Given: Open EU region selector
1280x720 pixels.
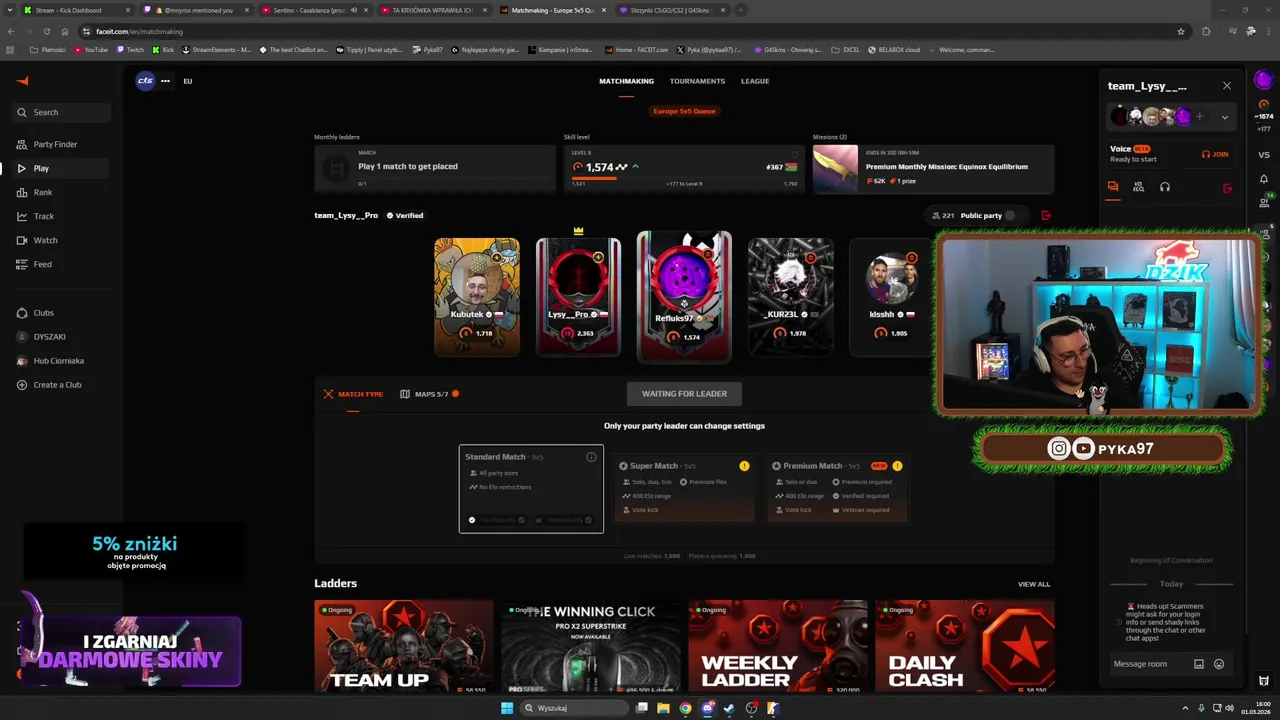Looking at the screenshot, I should tap(187, 81).
